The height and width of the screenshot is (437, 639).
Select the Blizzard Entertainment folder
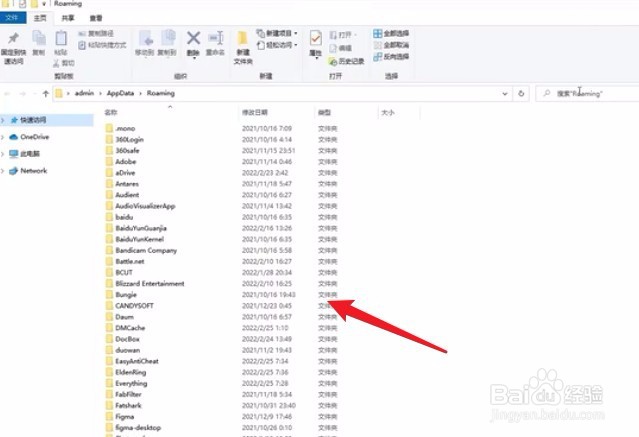tap(150, 284)
